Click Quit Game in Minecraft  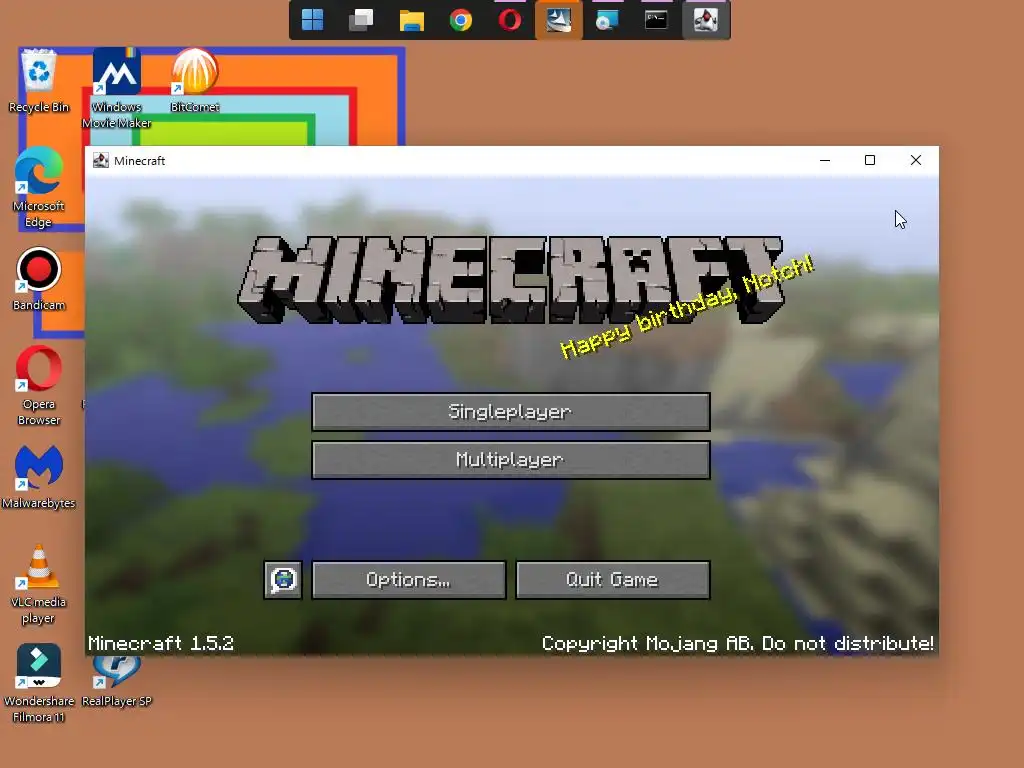[613, 580]
